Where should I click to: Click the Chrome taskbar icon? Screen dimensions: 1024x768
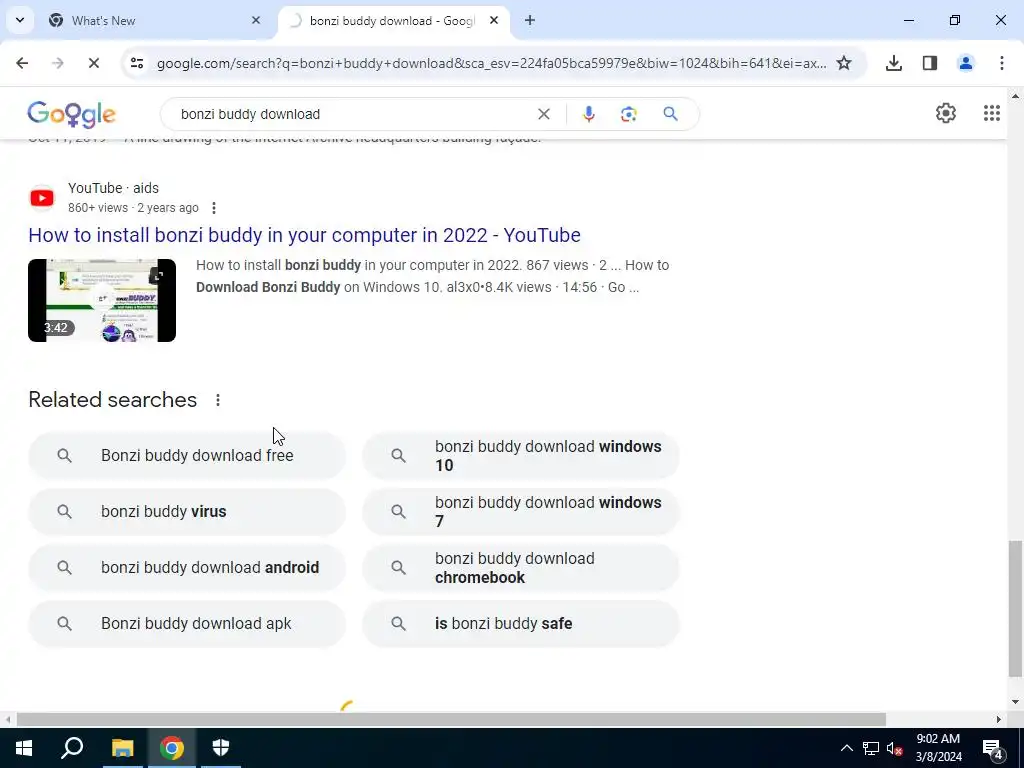pyautogui.click(x=172, y=748)
